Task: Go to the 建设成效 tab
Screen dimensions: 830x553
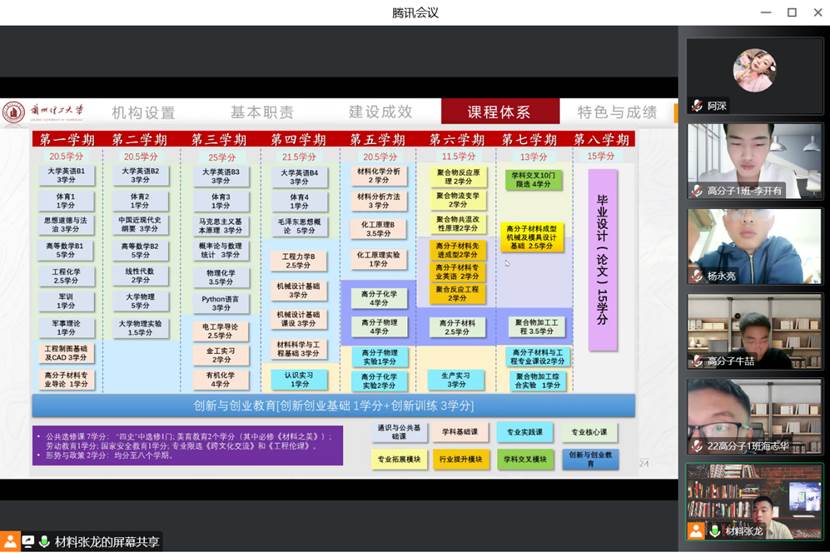Action: pos(380,112)
